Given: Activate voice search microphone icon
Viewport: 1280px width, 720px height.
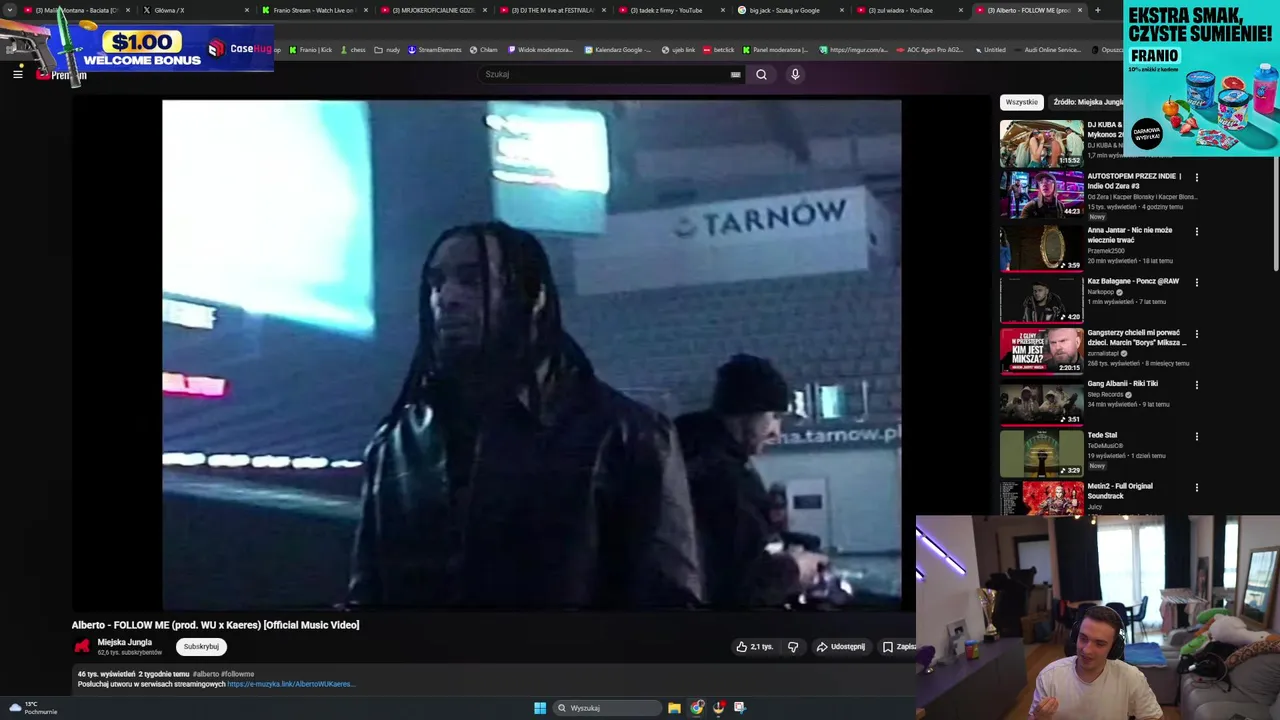Looking at the screenshot, I should 795,74.
